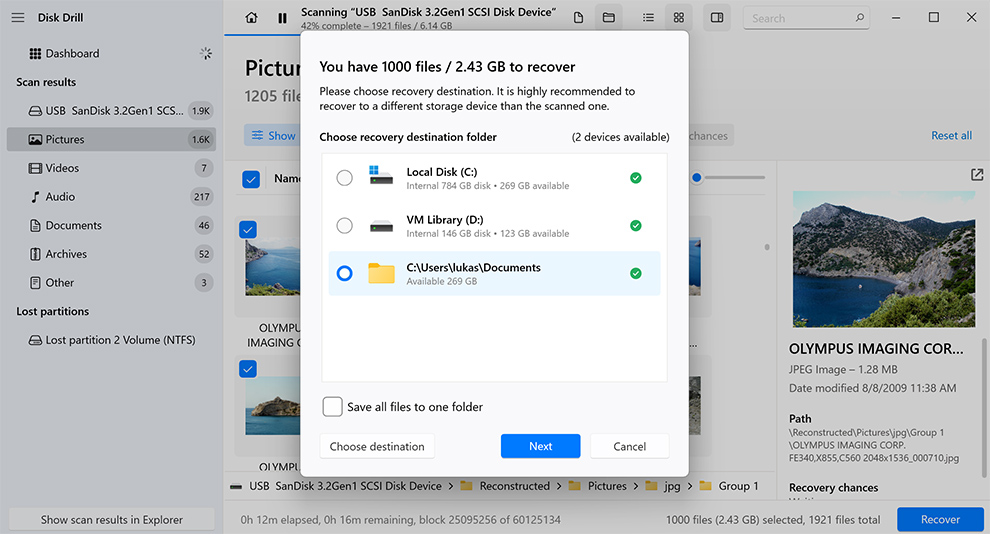
Task: Click the search magnifier icon
Action: 860,18
